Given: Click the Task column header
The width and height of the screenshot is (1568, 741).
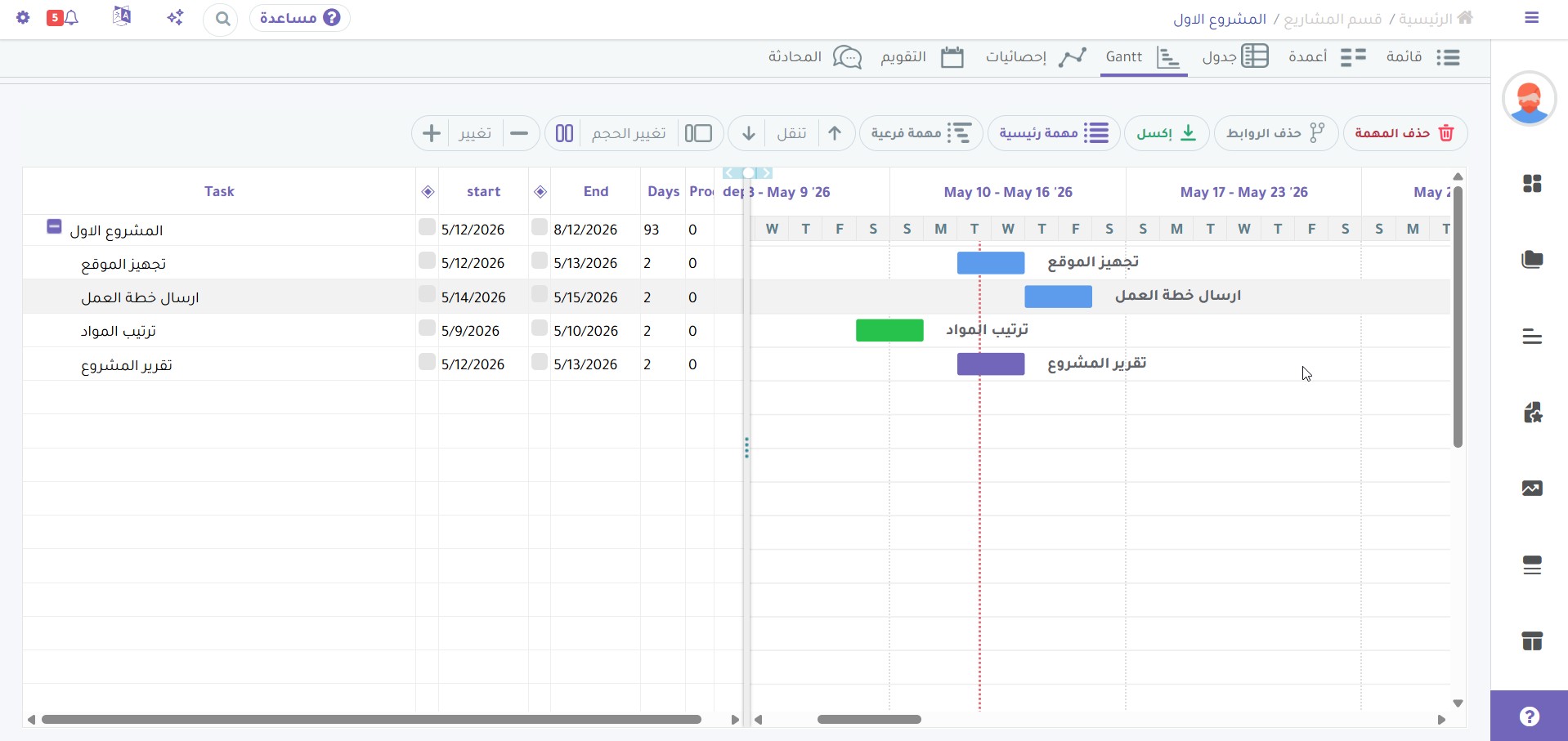Looking at the screenshot, I should 219,191.
